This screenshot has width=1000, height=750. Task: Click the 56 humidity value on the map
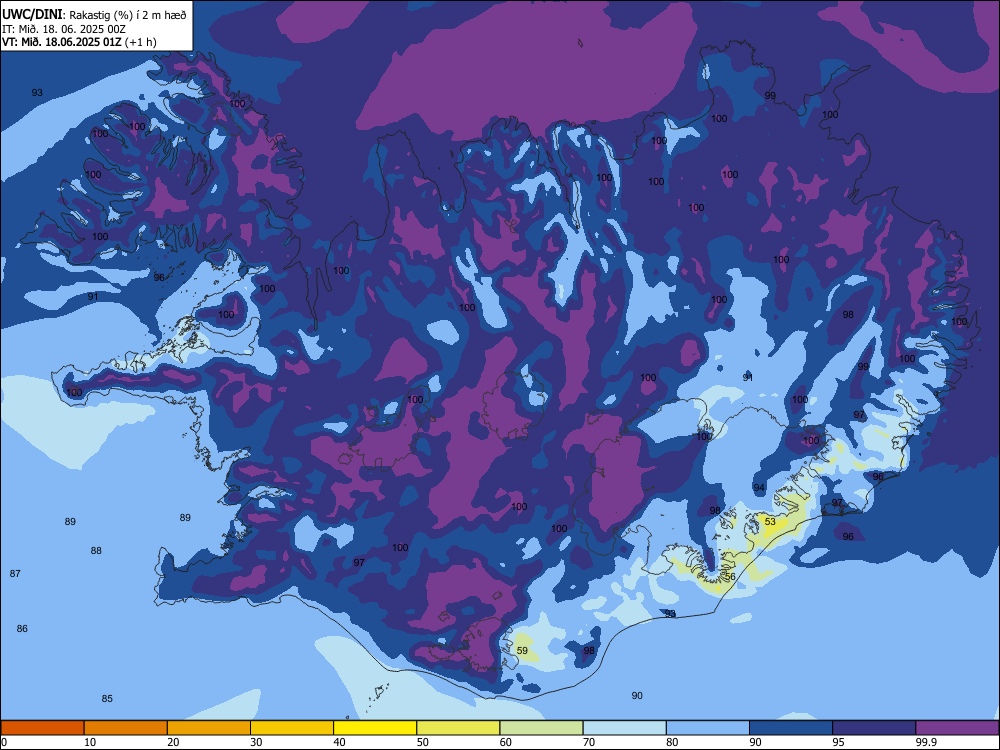(730, 577)
